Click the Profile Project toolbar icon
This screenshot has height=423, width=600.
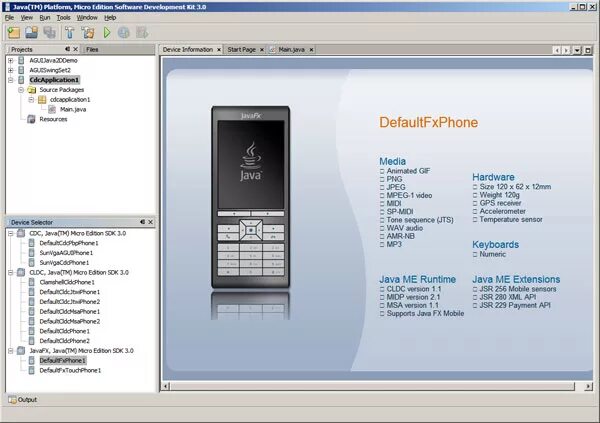coord(142,33)
